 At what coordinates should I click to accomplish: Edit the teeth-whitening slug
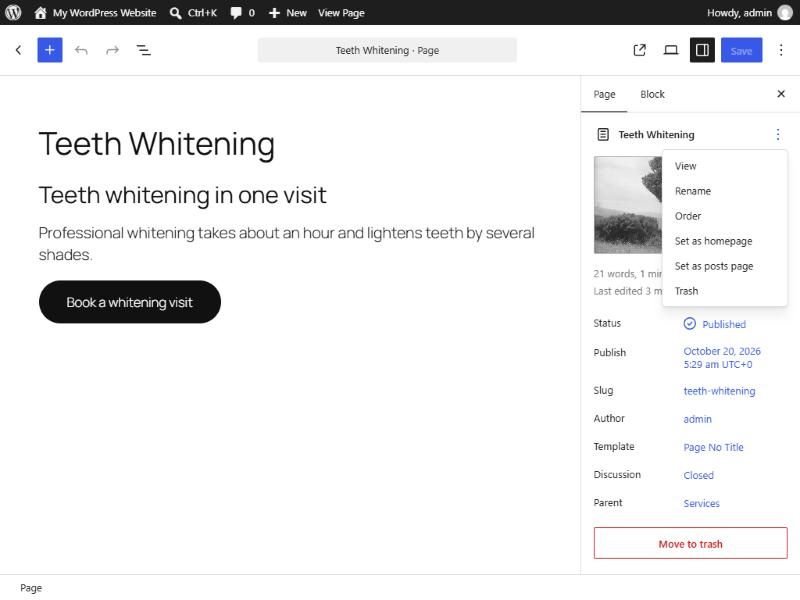tap(719, 391)
